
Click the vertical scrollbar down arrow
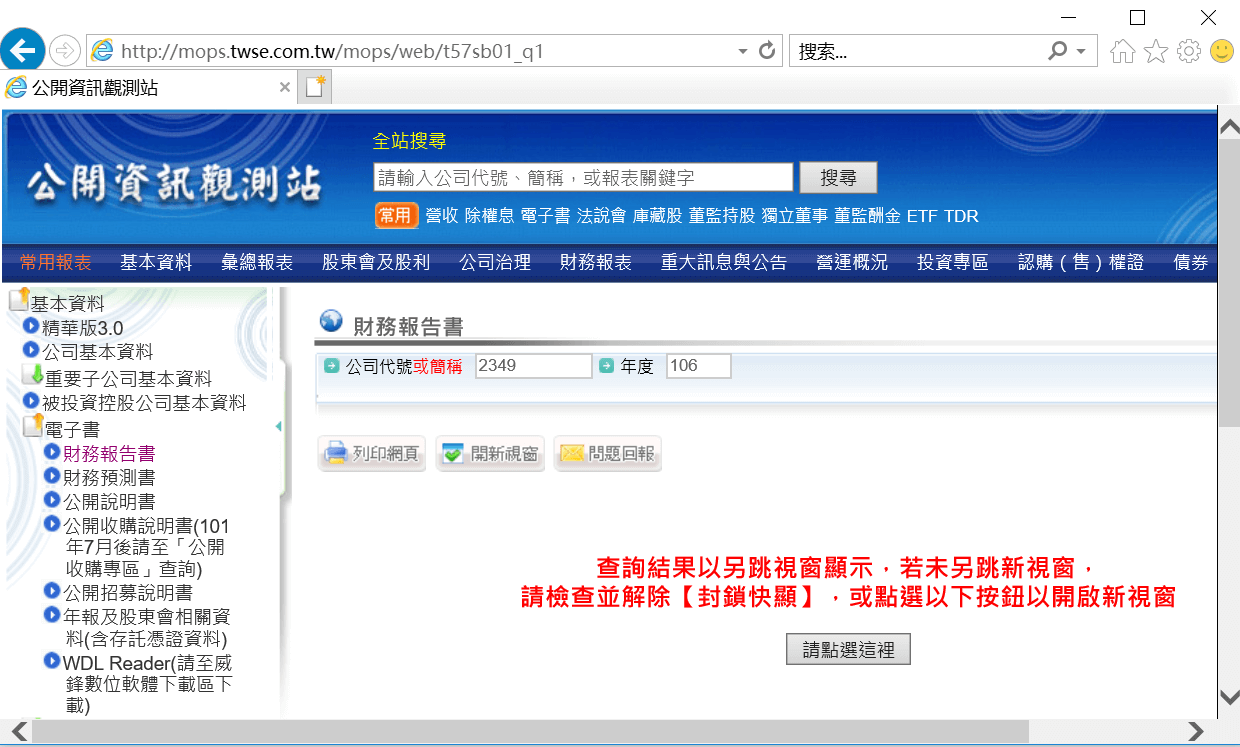1229,697
